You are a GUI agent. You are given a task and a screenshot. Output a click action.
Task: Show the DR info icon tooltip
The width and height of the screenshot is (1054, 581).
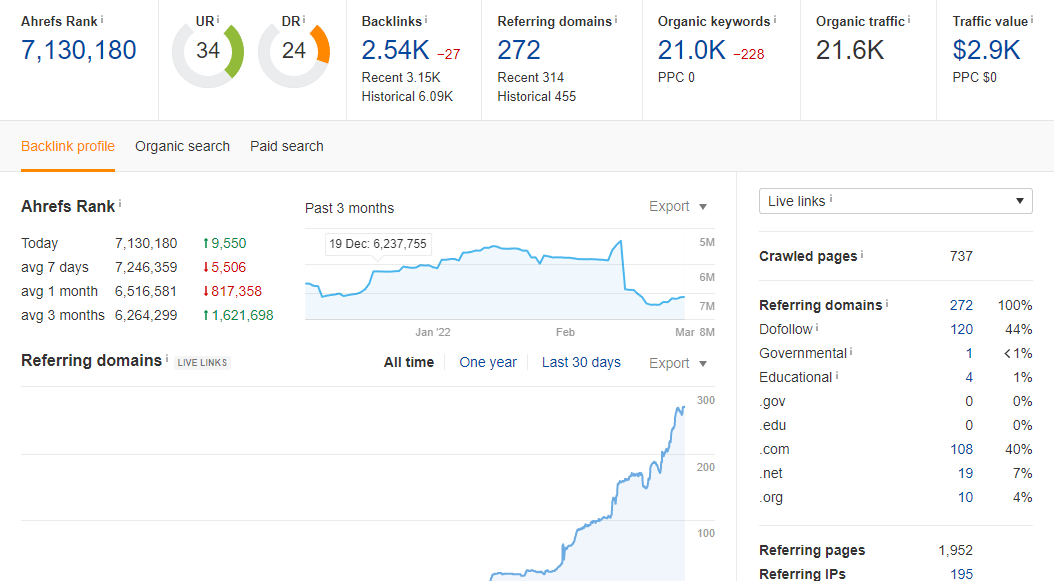point(304,20)
